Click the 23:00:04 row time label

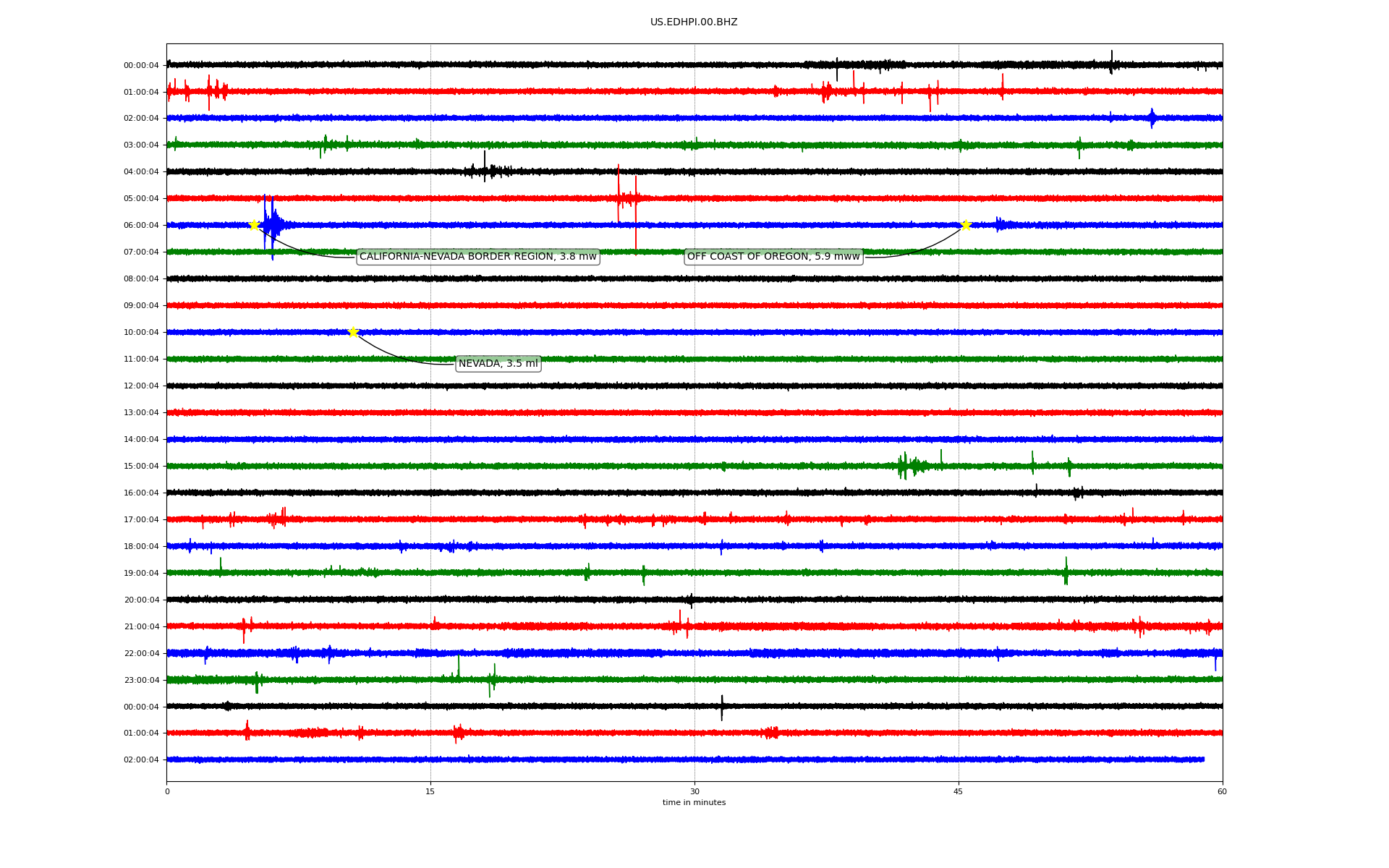click(x=141, y=680)
